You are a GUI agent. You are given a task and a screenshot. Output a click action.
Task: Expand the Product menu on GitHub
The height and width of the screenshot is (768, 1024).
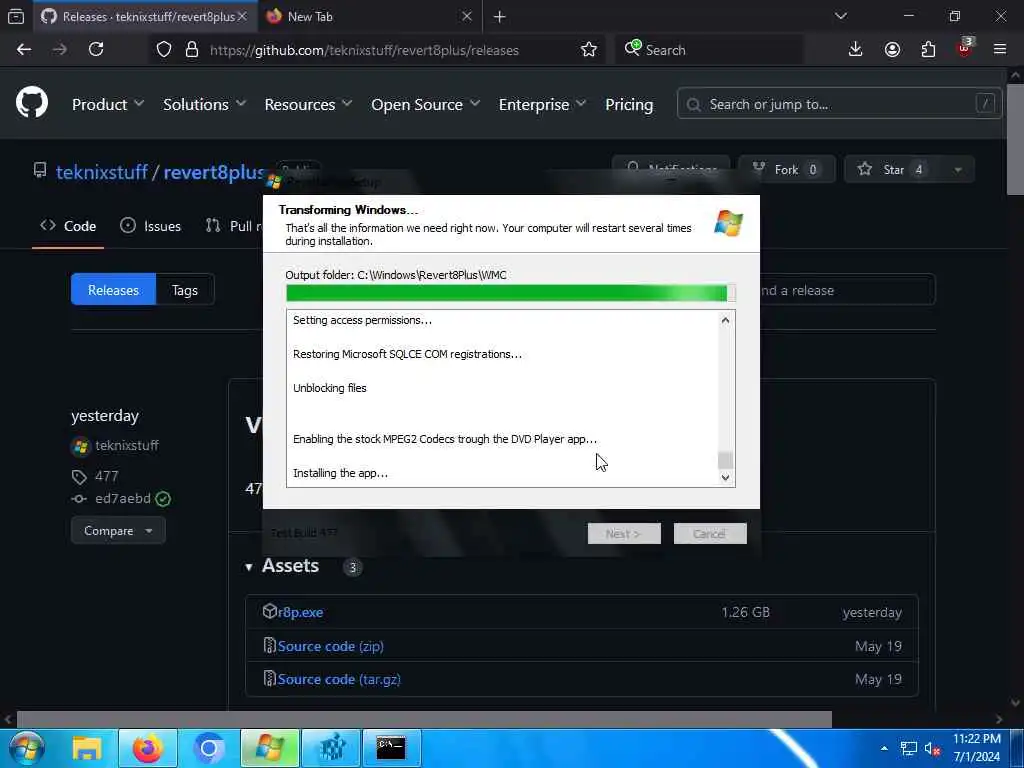pos(108,104)
